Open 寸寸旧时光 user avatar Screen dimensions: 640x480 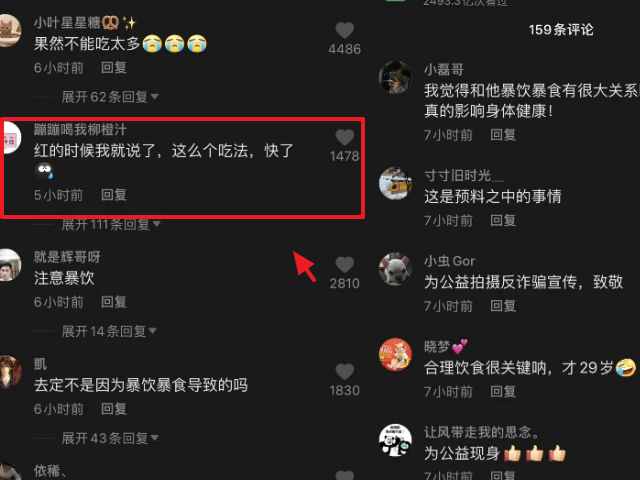click(395, 183)
